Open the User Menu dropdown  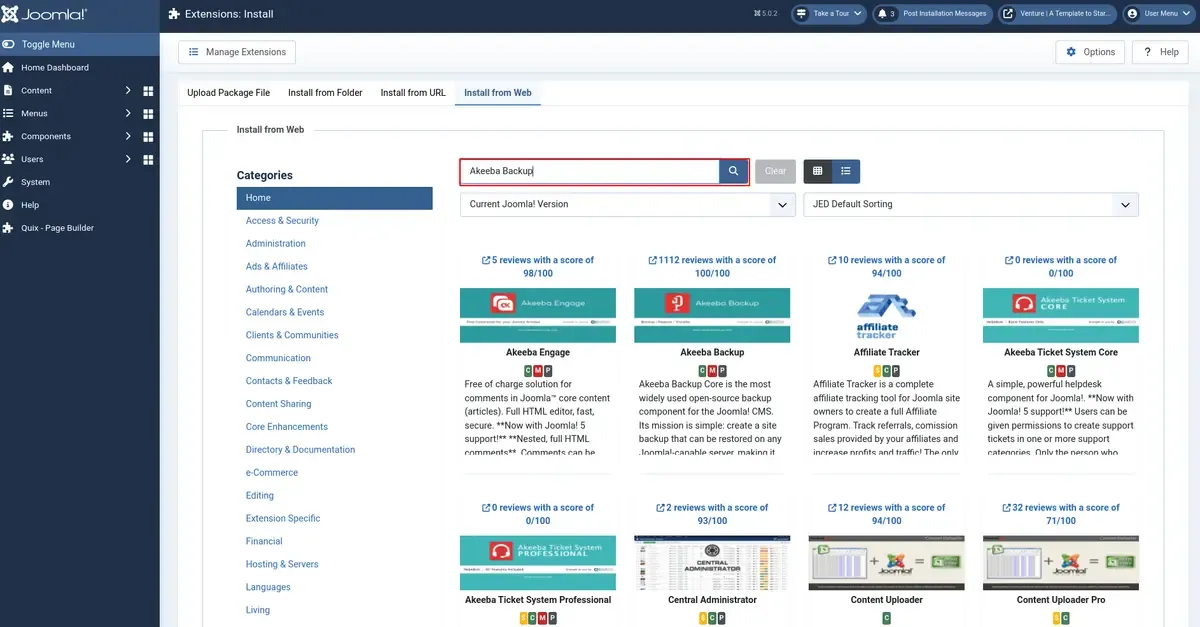[x=1159, y=14]
